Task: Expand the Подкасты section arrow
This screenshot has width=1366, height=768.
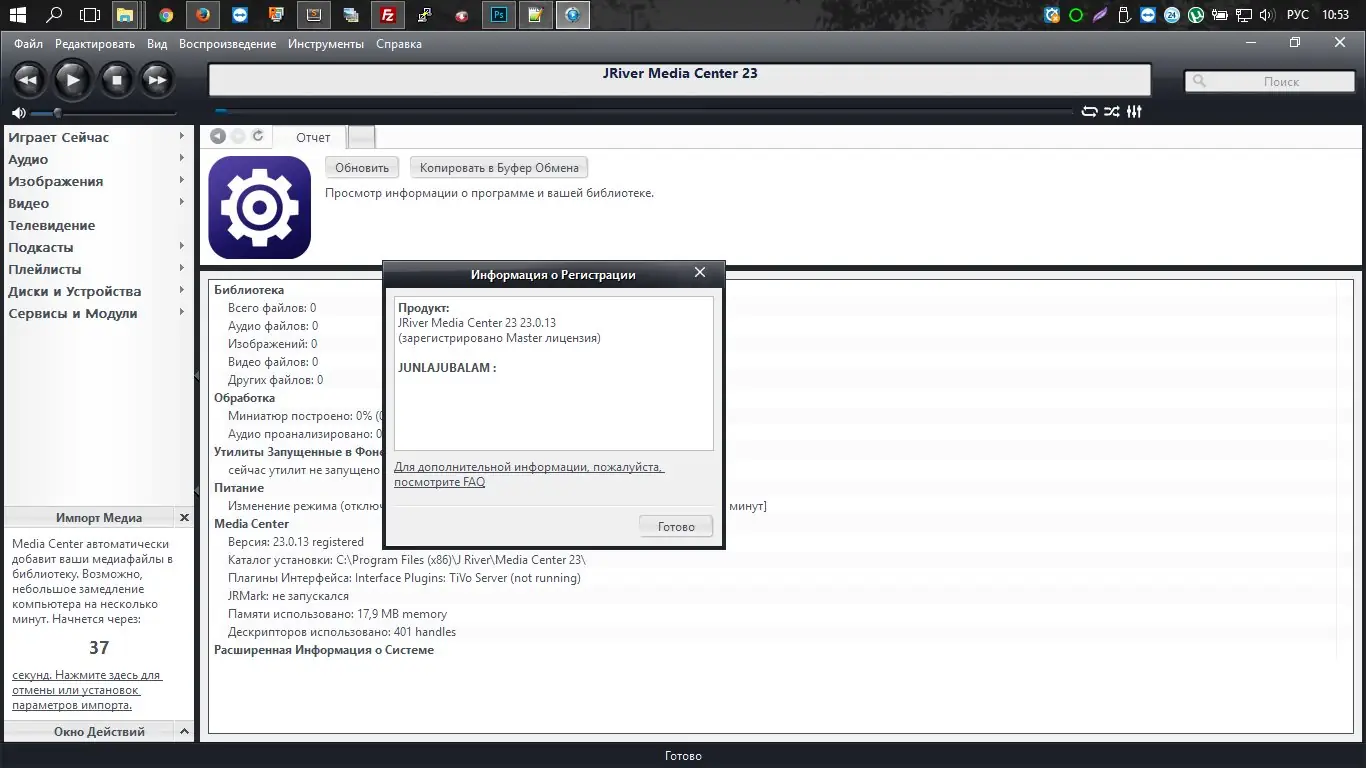Action: coord(182,247)
